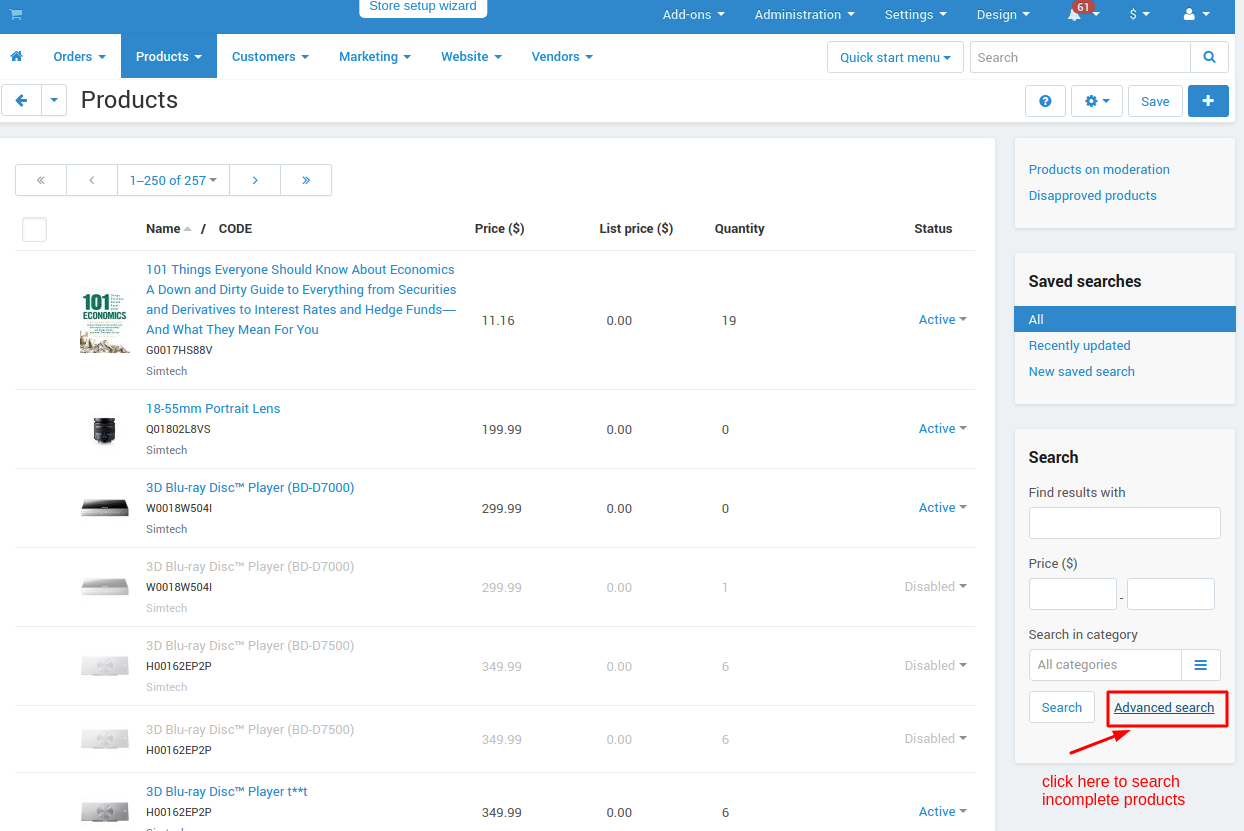This screenshot has height=831, width=1244.
Task: Click the Save button
Action: coord(1155,101)
